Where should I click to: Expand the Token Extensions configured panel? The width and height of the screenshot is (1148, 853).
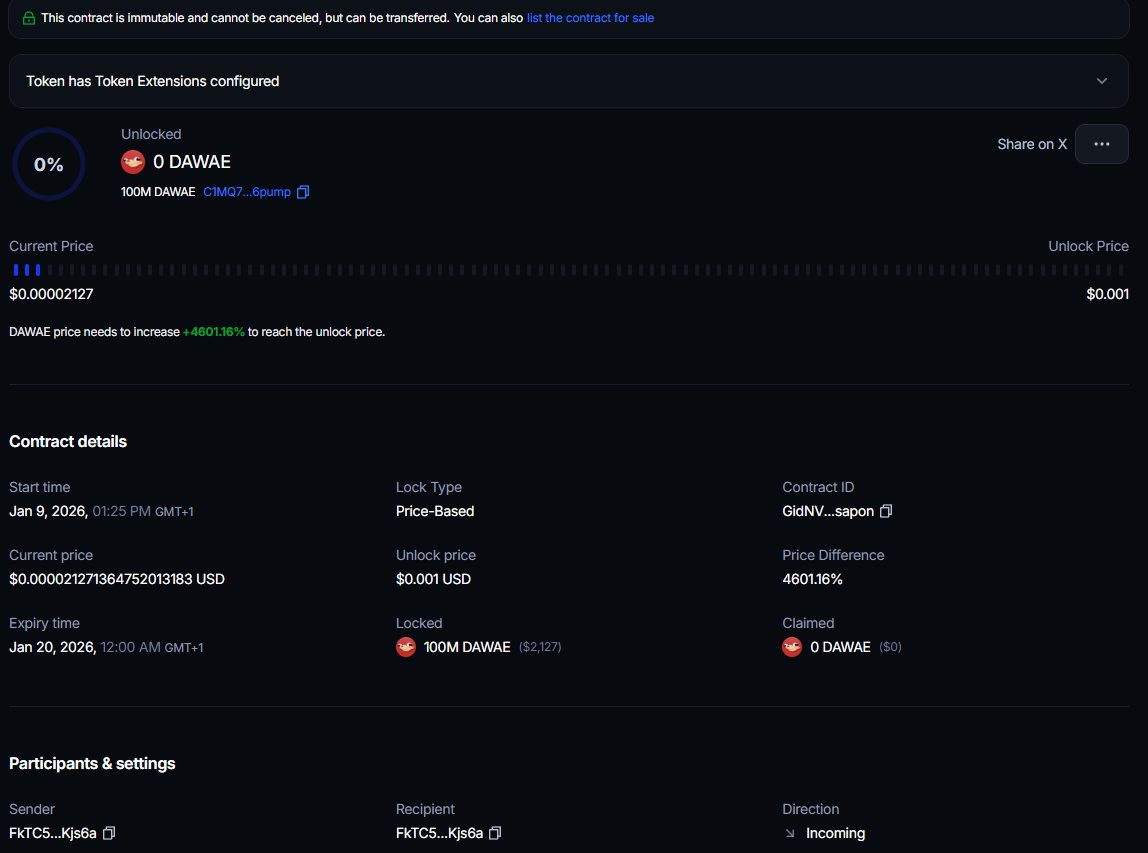pos(569,81)
